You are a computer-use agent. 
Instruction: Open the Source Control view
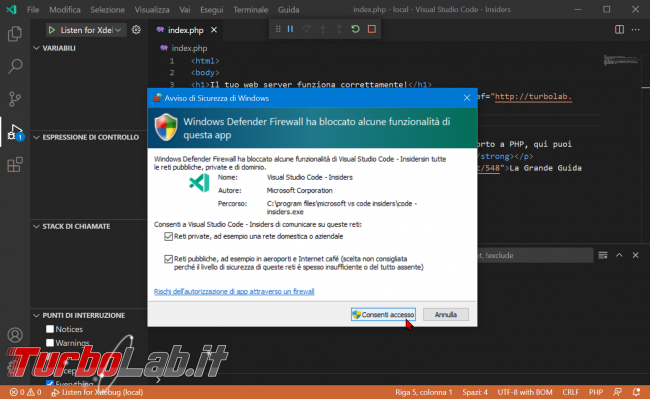(15, 99)
